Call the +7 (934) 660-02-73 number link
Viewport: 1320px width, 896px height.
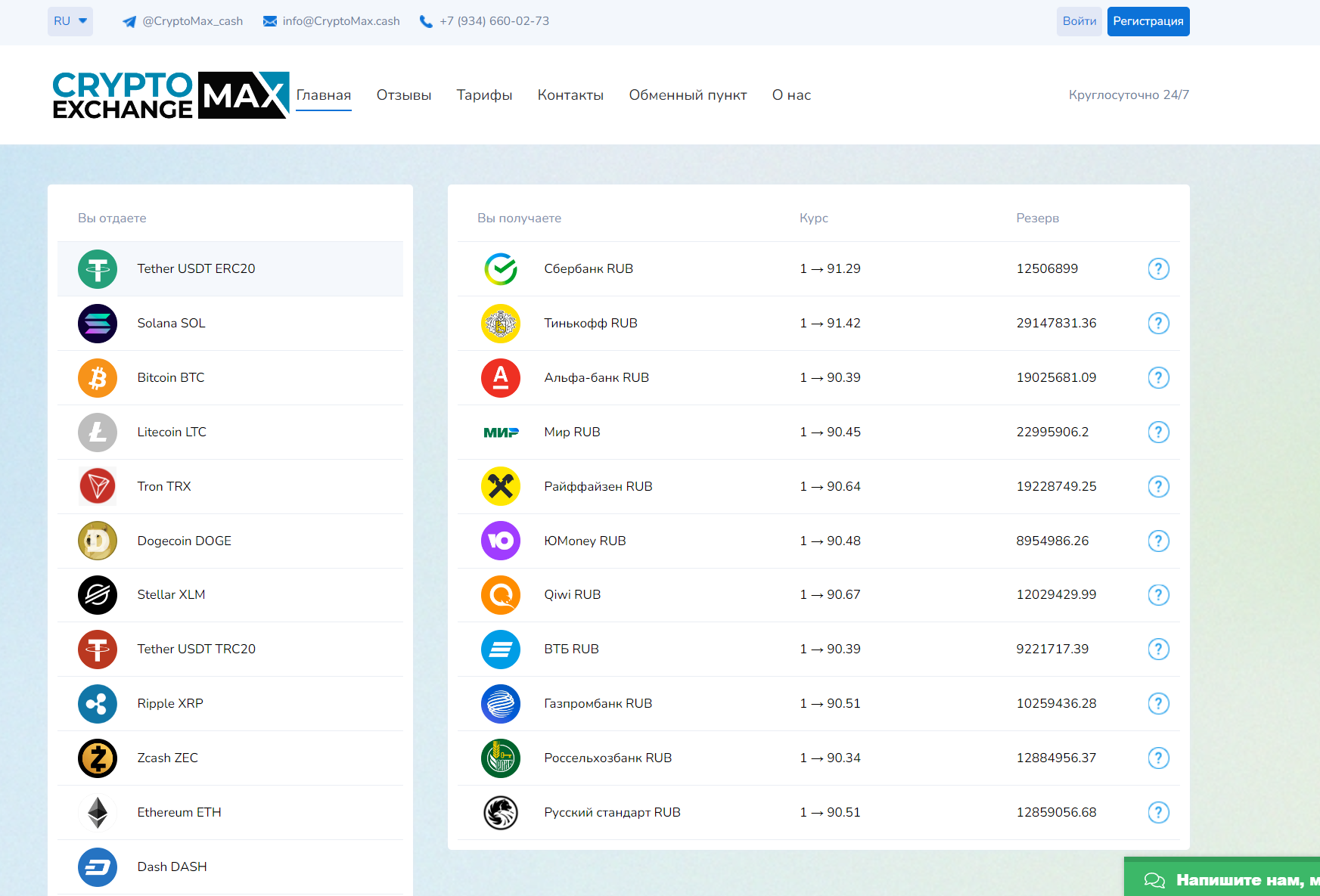[x=495, y=21]
